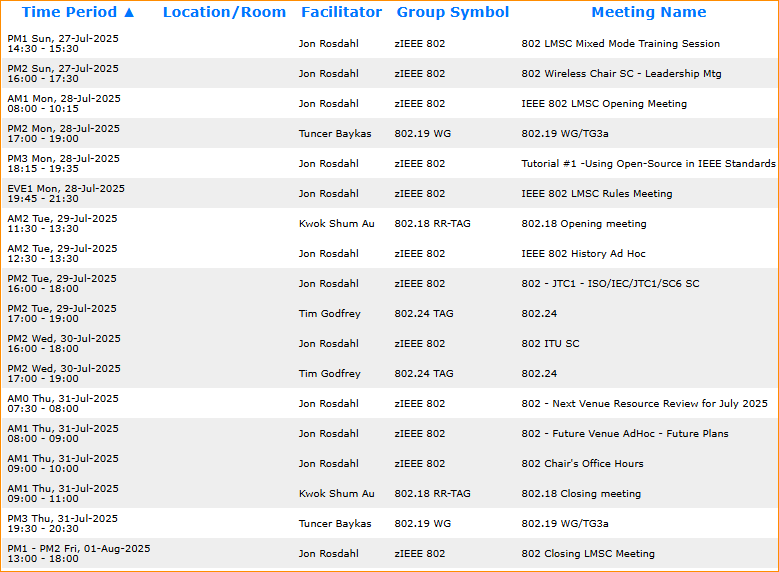Image resolution: width=779 pixels, height=572 pixels.
Task: Click 'IEEE 802 LMSC Opening Meeting' cell
Action: pos(604,103)
